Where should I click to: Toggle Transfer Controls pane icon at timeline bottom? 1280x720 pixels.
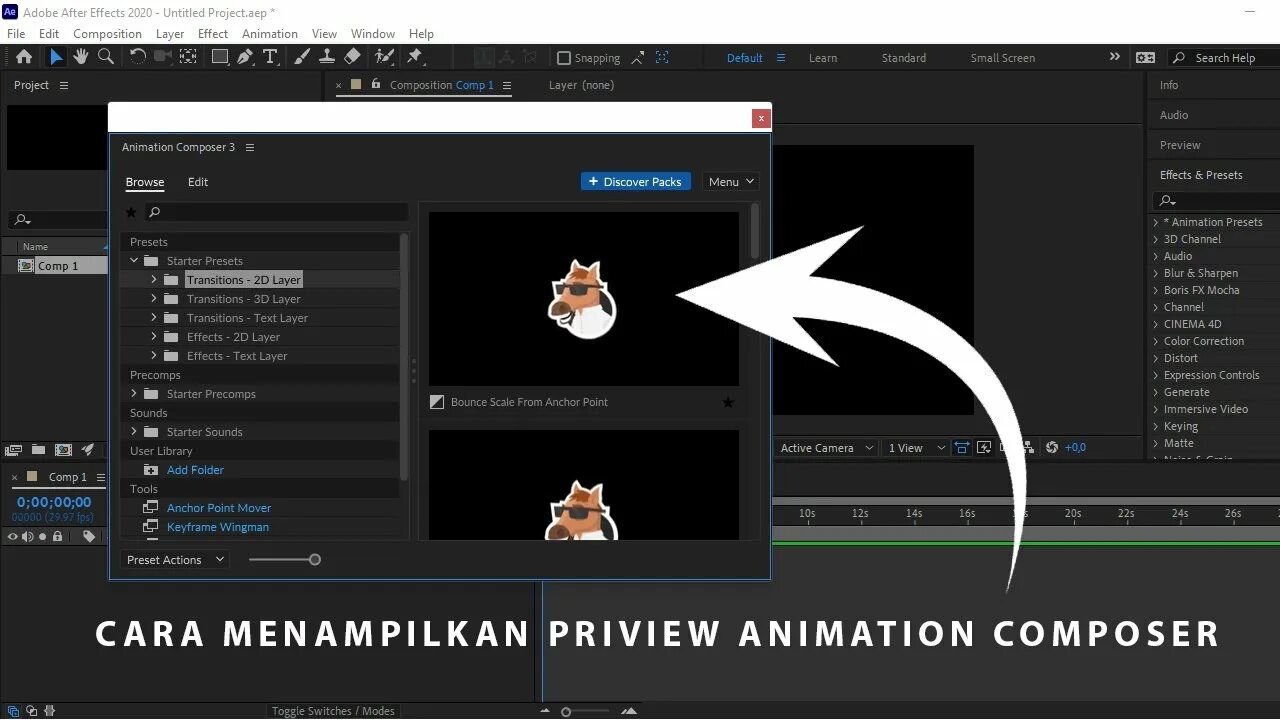pos(32,711)
